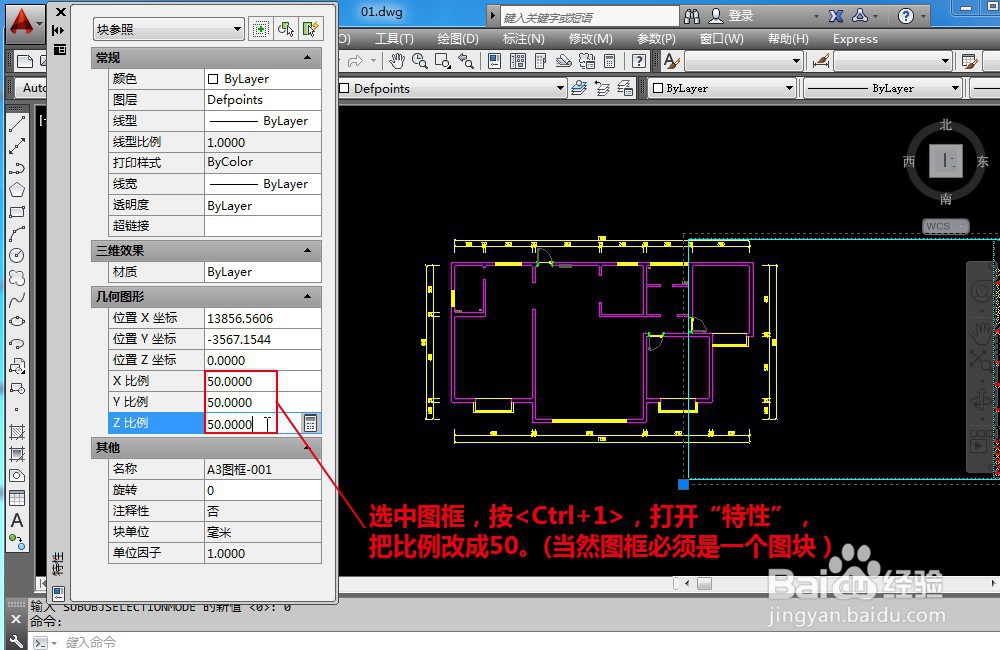Select the Circle draw tool
The height and width of the screenshot is (650, 1000).
[17, 255]
